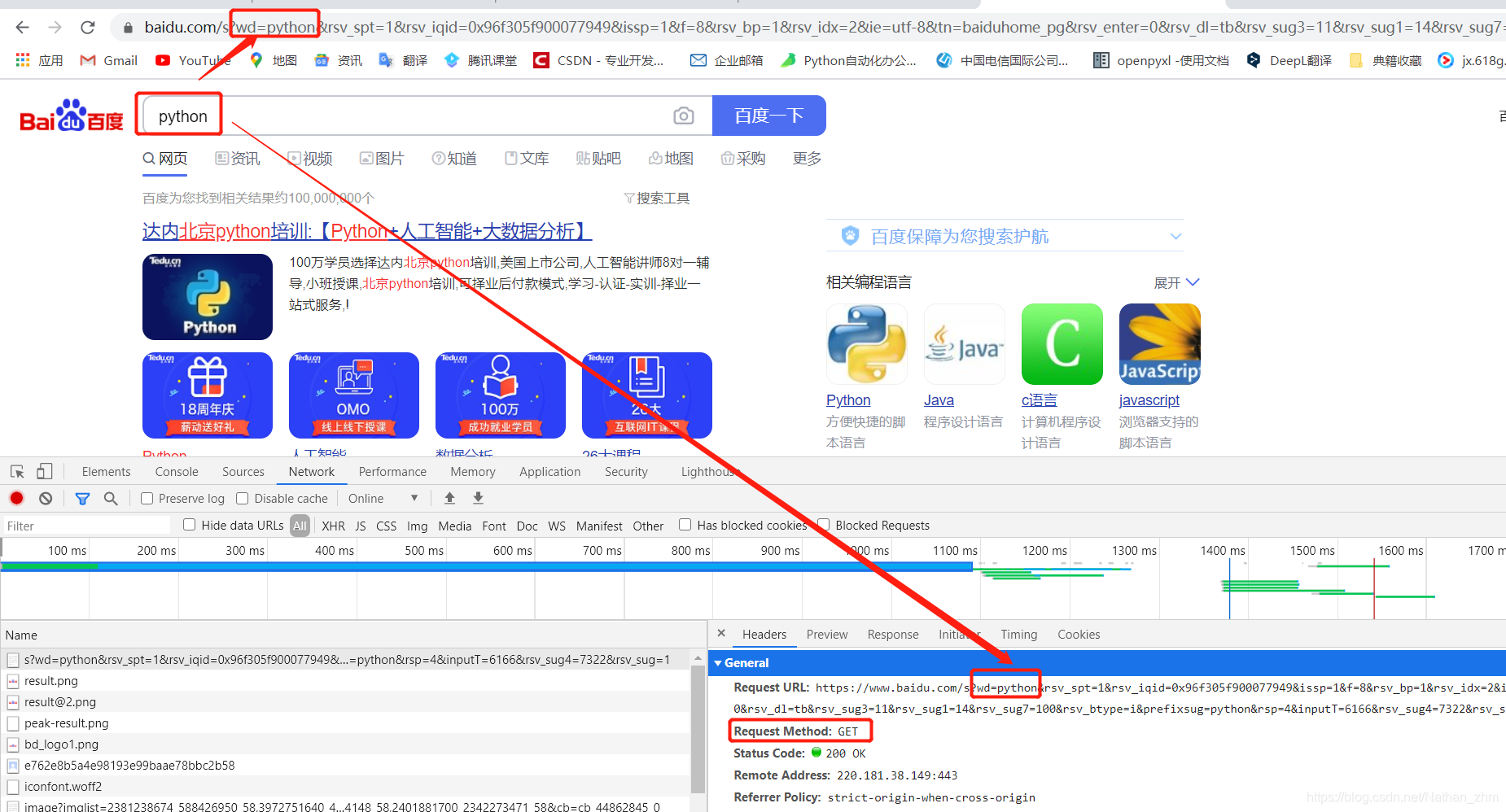Switch to the Sources tab
This screenshot has height=812, width=1506.
(x=243, y=472)
